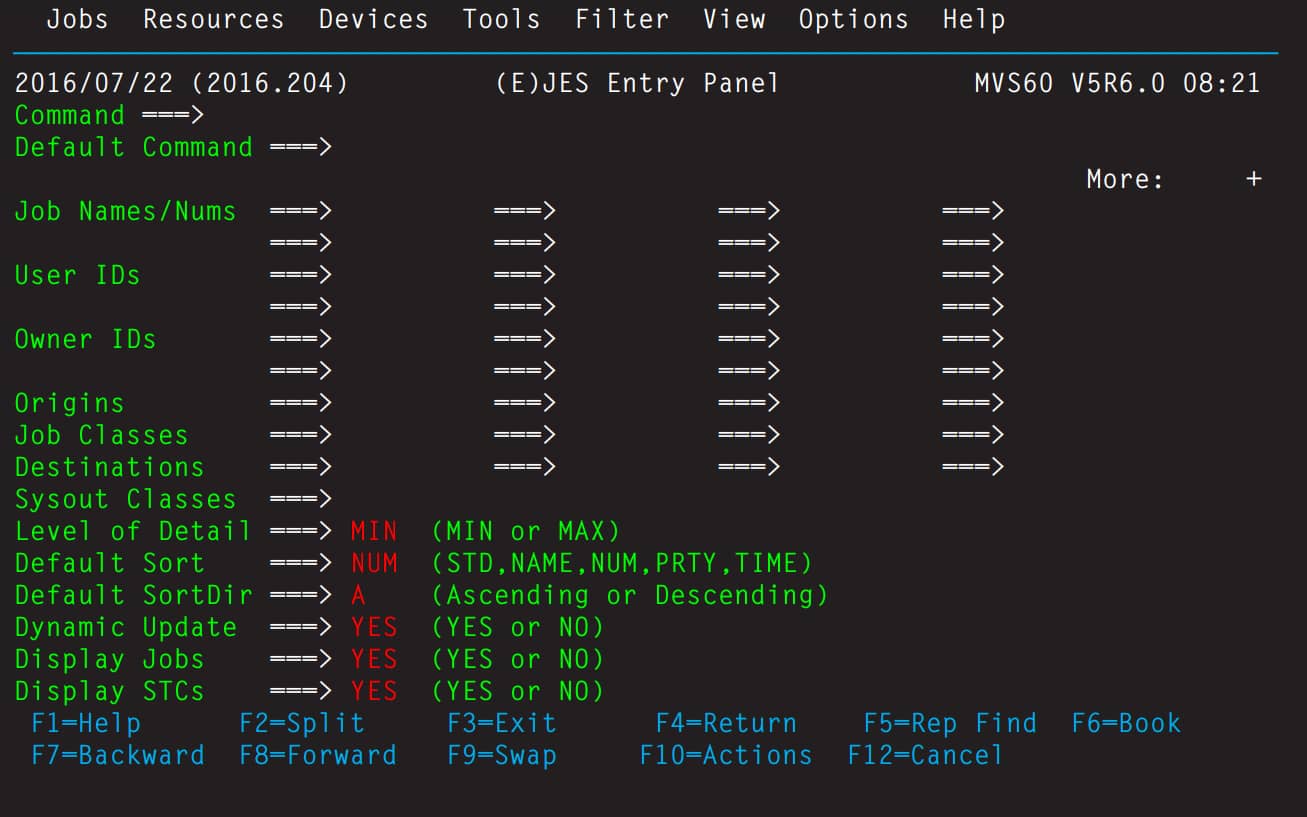
Task: Click the (MIN or MAX) hint
Action: point(526,531)
